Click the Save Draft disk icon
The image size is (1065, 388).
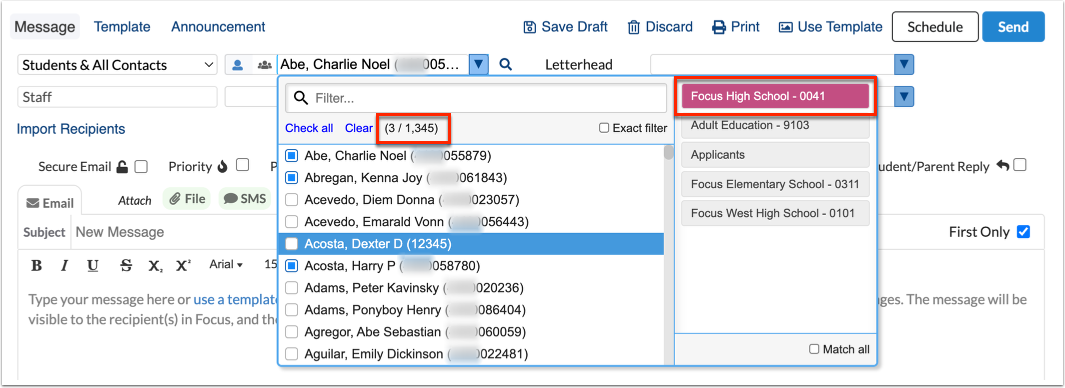click(x=530, y=27)
